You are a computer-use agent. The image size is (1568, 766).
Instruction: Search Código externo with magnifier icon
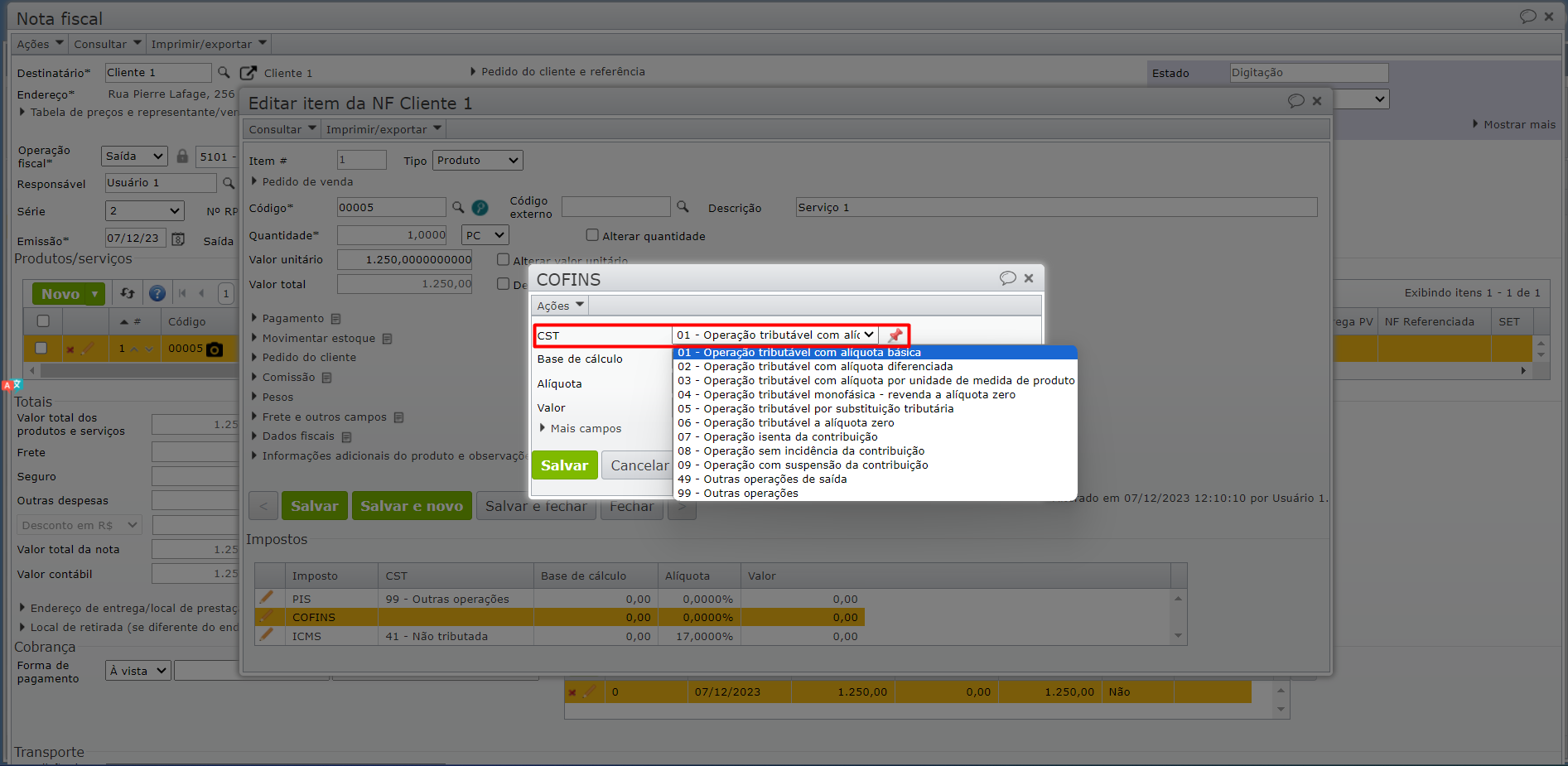[683, 206]
